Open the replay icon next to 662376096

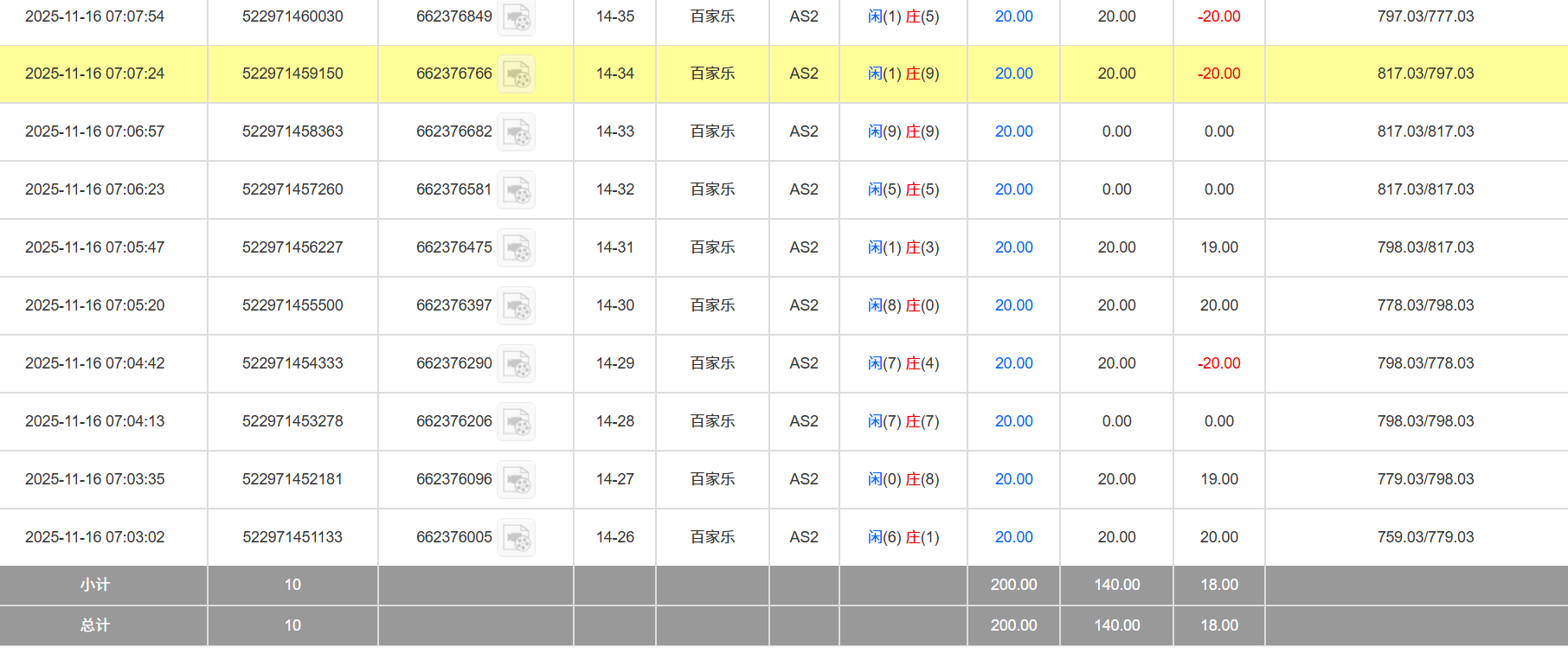click(517, 480)
